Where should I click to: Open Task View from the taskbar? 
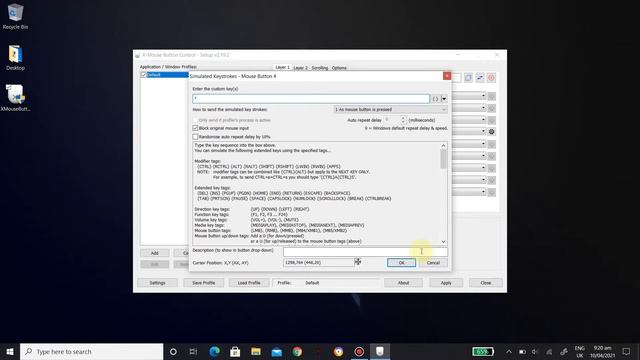[x=193, y=351]
